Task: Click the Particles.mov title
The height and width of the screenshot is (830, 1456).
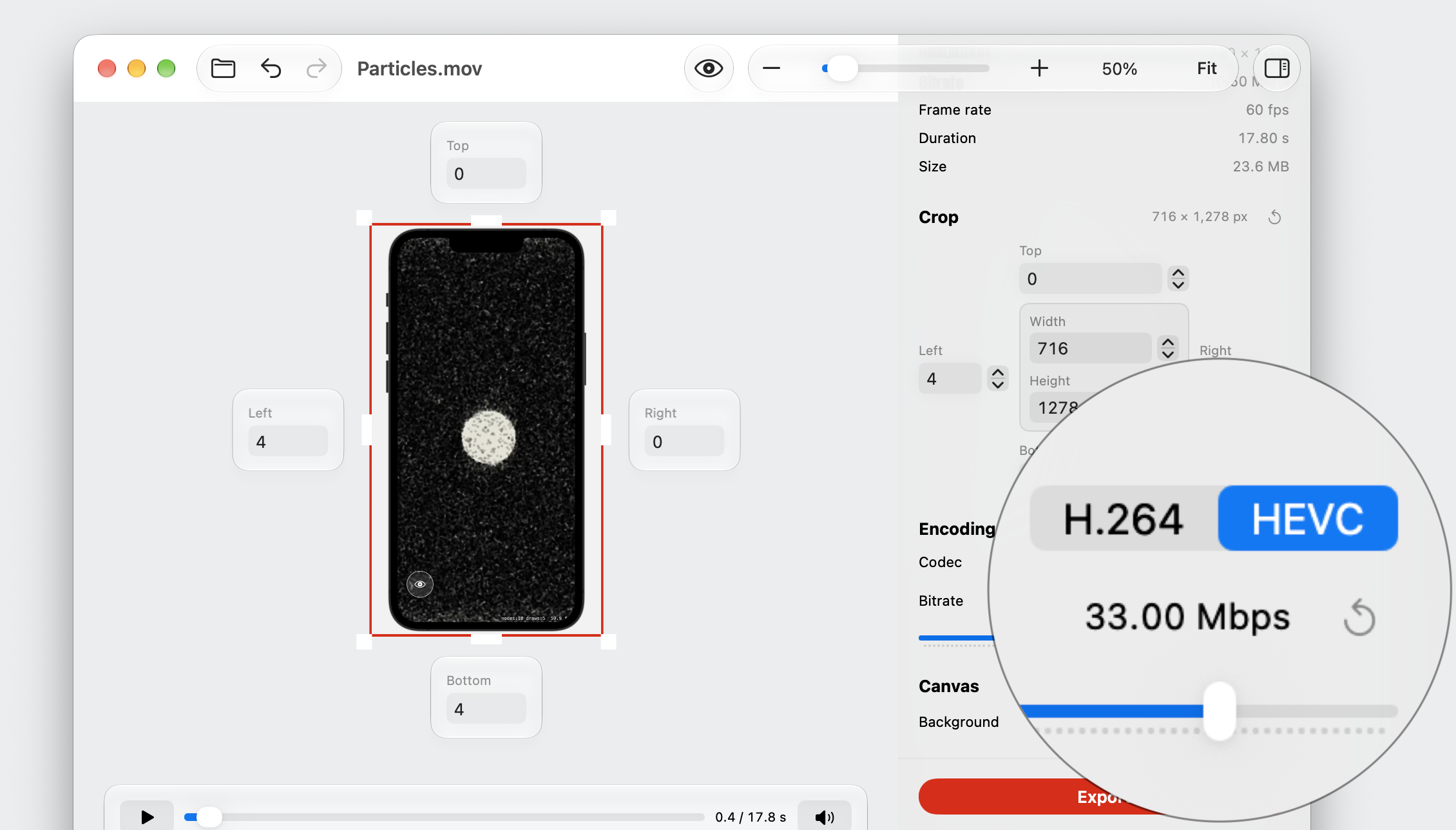Action: pos(419,69)
